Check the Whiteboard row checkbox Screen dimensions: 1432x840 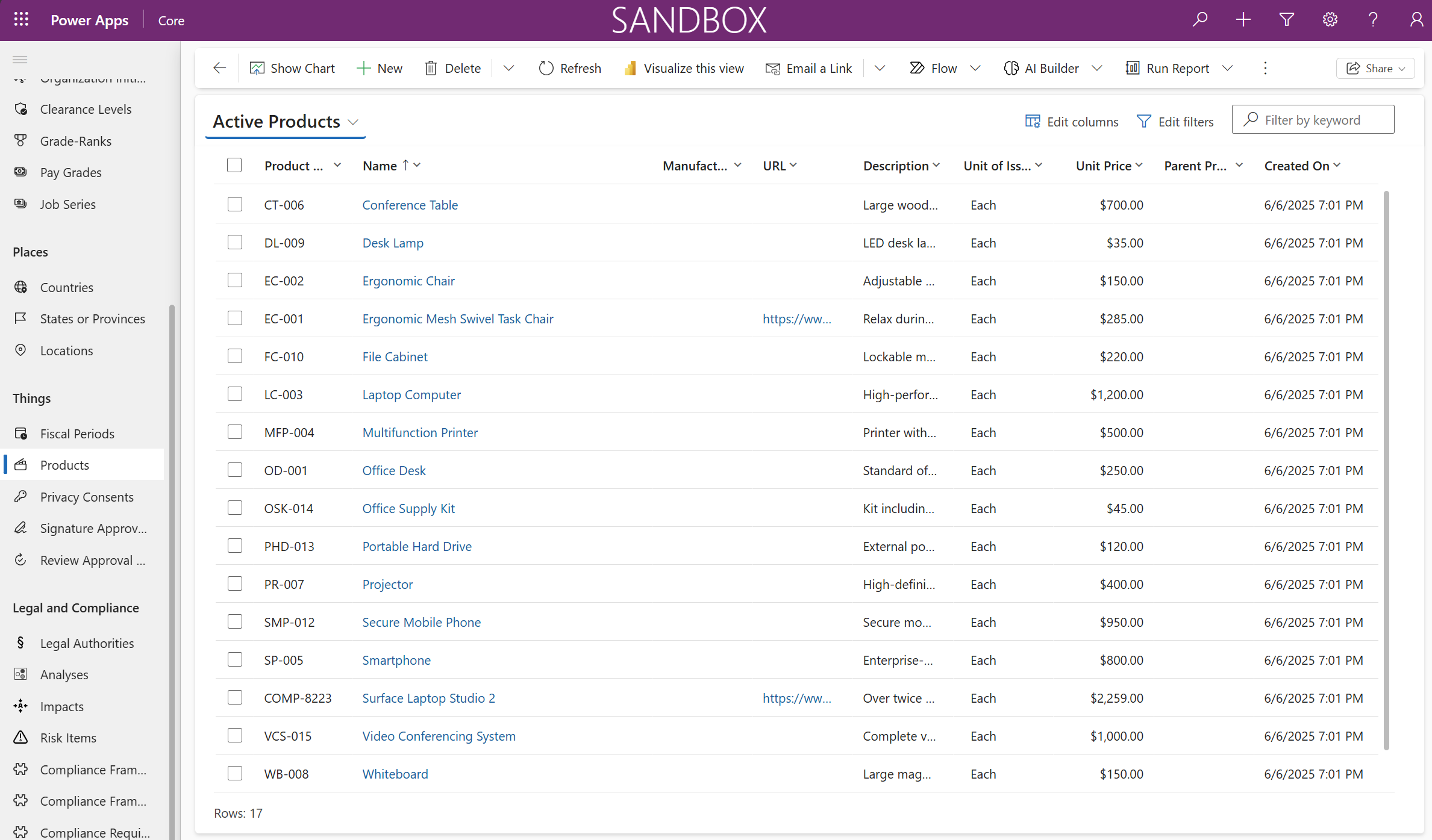coord(235,773)
